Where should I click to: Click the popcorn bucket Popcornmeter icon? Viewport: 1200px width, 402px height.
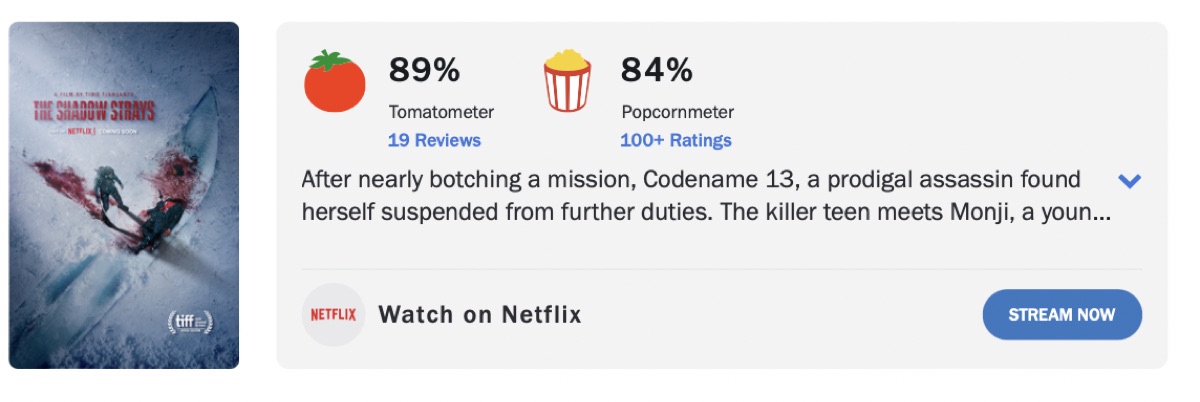click(568, 82)
